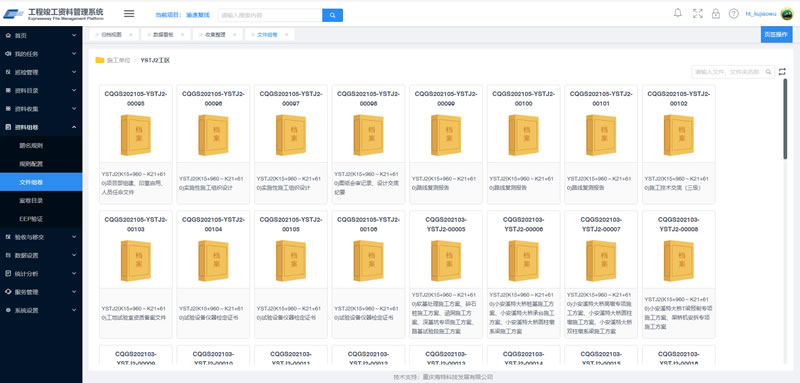
Task: Click the blue 页签操作 button
Action: 777,35
